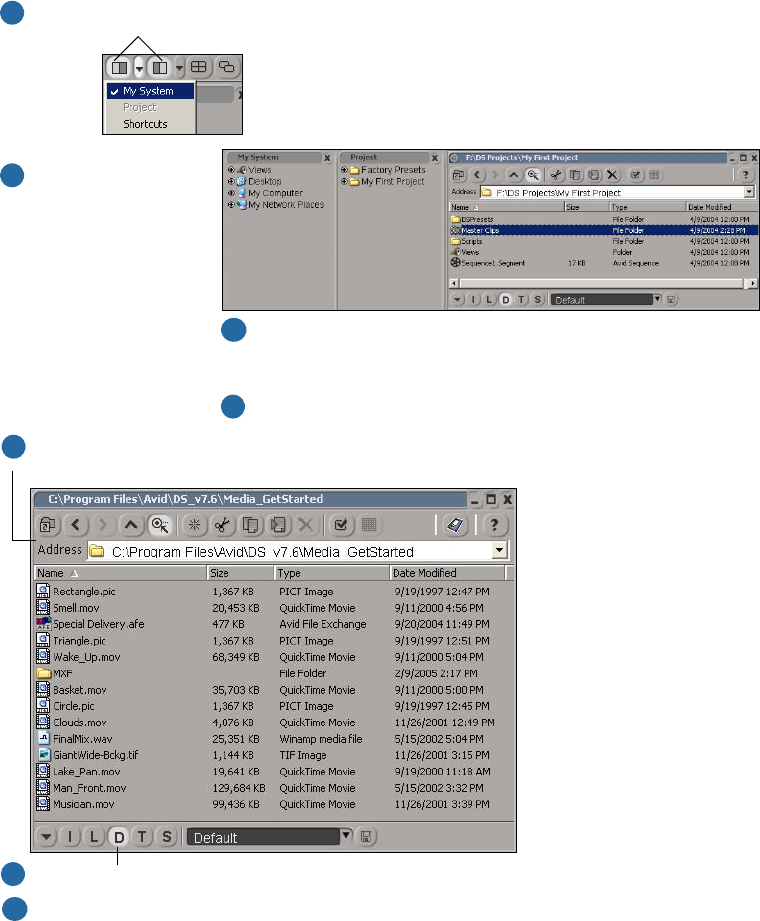This screenshot has width=760, height=921.
Task: Sort Media_GetStarted files by the Name column
Action: click(120, 573)
